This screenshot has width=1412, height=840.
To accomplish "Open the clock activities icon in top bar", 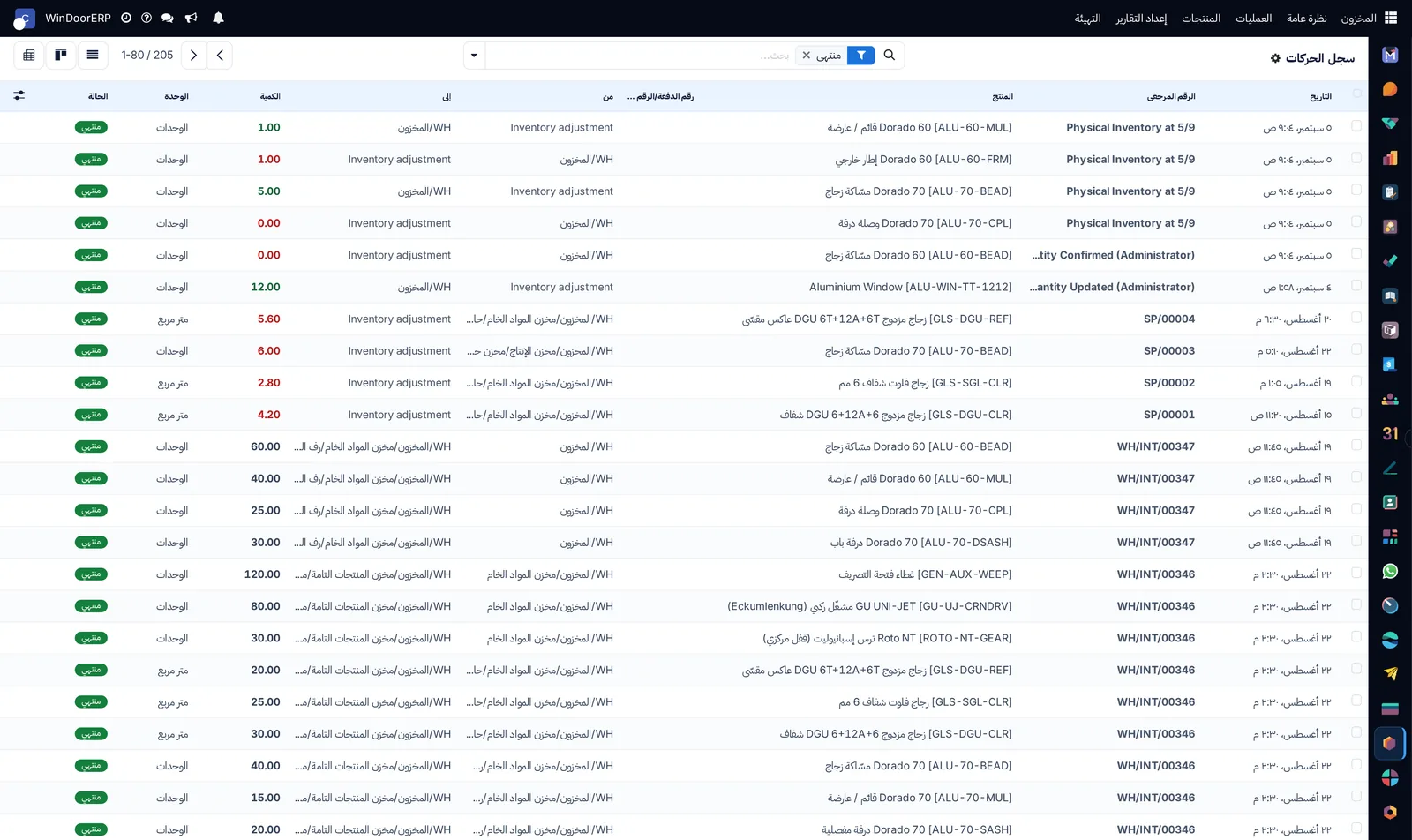I will click(126, 18).
